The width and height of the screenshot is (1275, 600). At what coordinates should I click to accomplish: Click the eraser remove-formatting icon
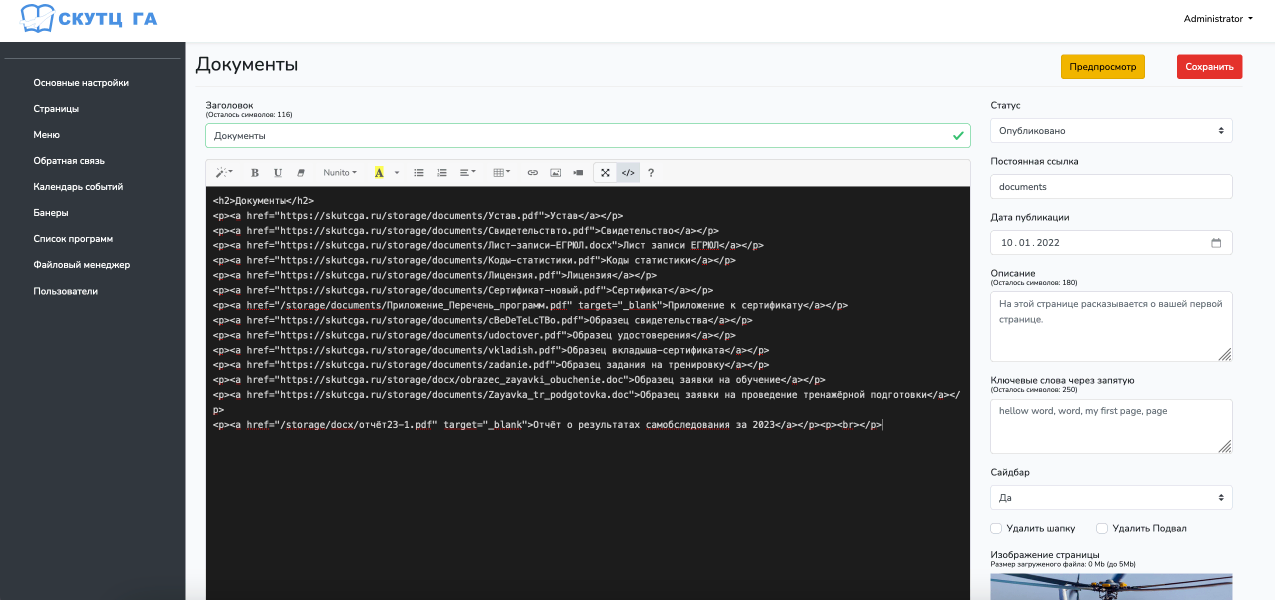(x=301, y=173)
